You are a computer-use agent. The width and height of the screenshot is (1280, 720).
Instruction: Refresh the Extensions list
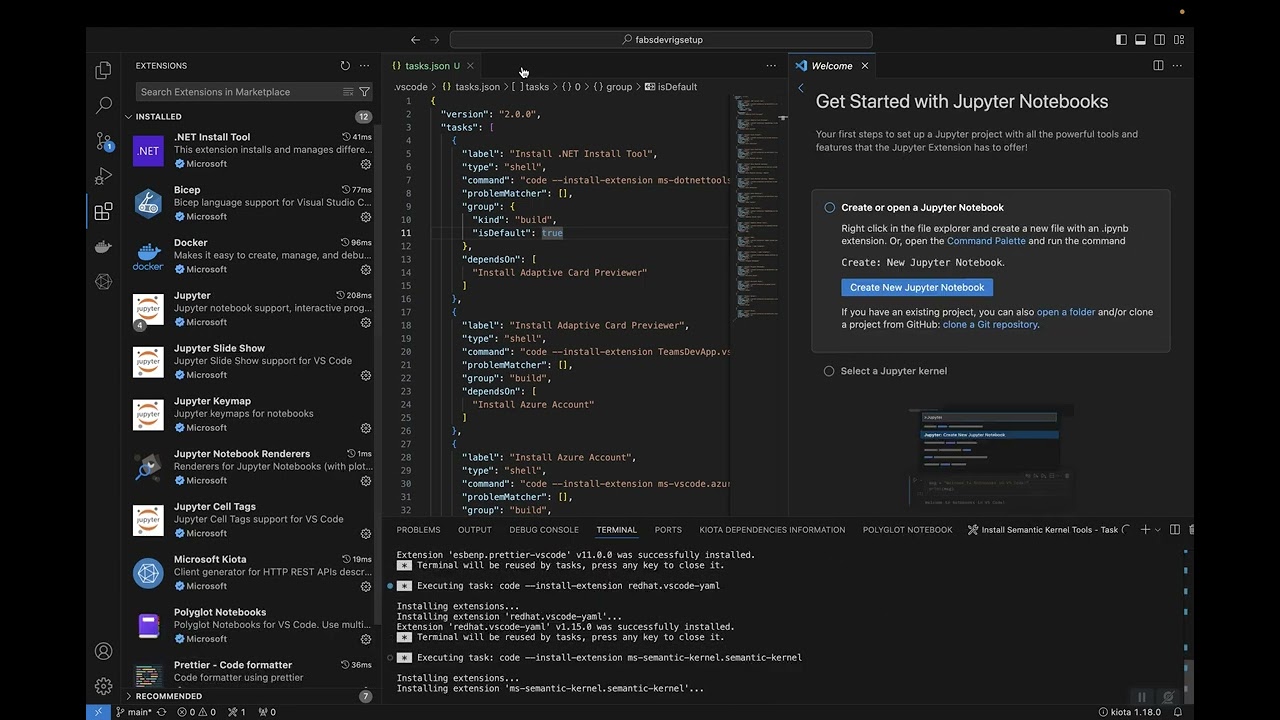coord(345,66)
